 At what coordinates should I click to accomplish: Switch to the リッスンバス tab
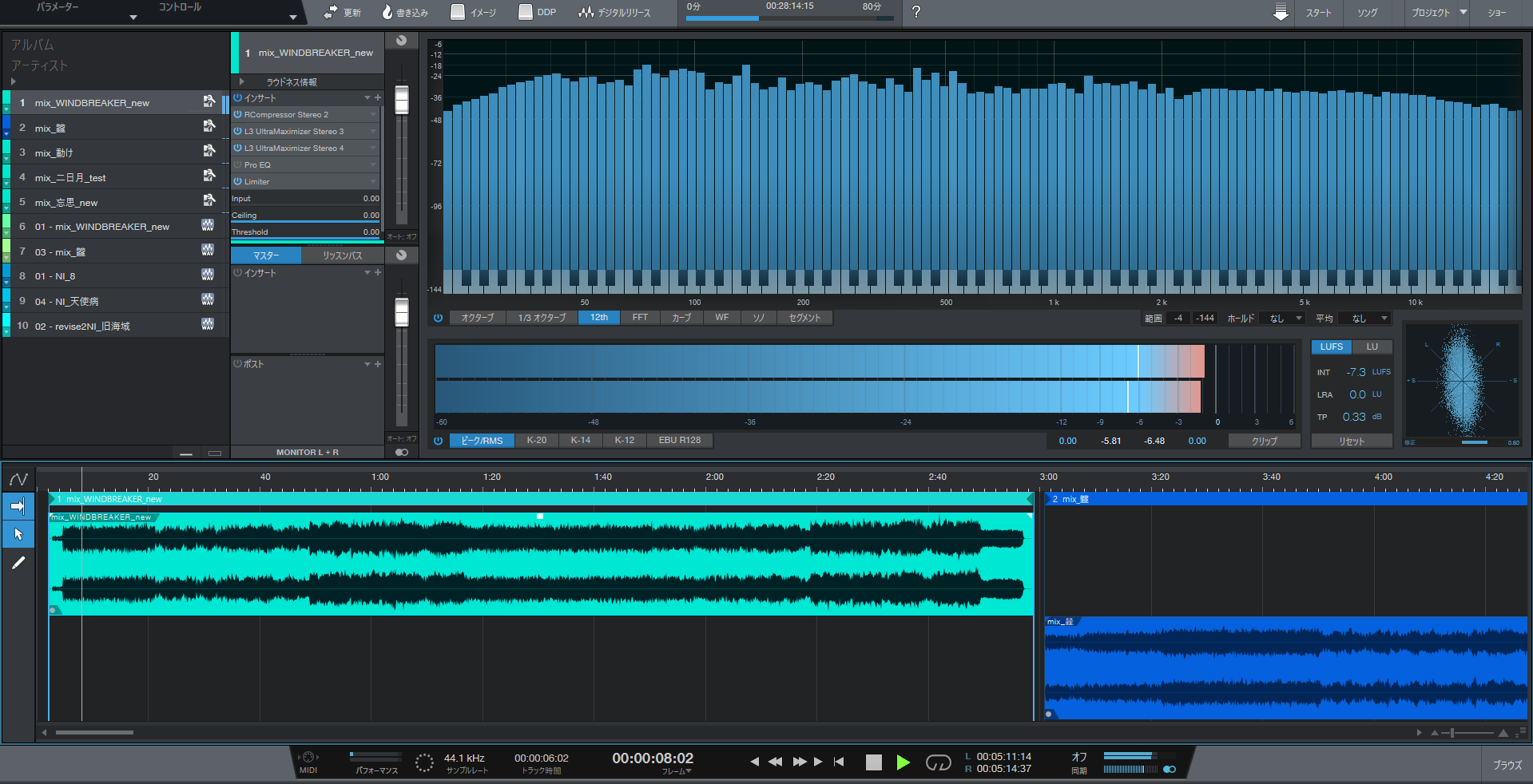pos(344,255)
